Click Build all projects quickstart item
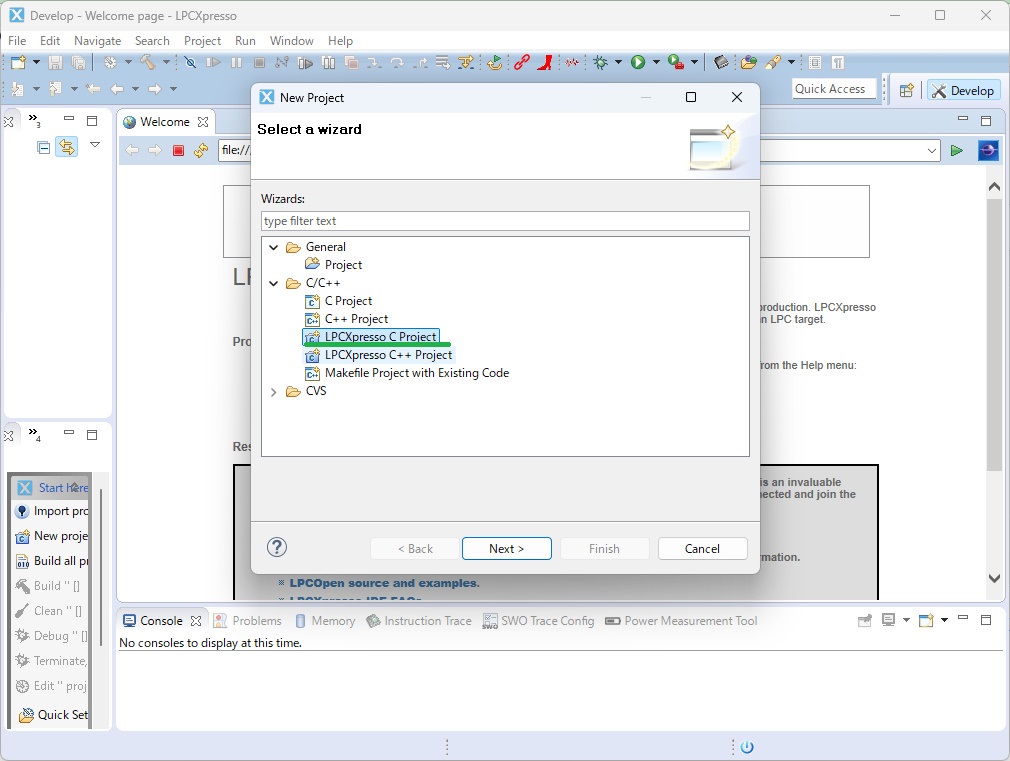The image size is (1010, 761). click(54, 561)
